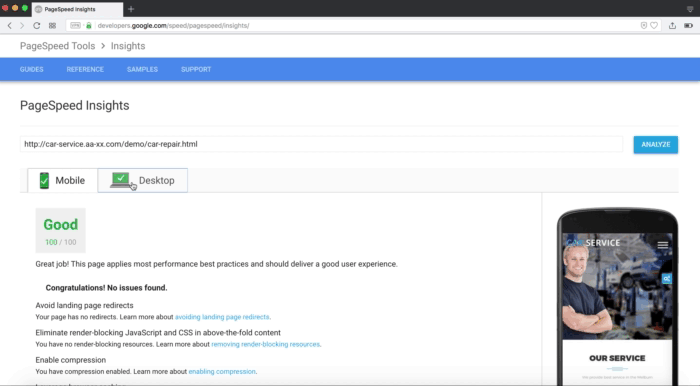This screenshot has height=386, width=700.
Task: Open the Support menu item
Action: pos(196,69)
